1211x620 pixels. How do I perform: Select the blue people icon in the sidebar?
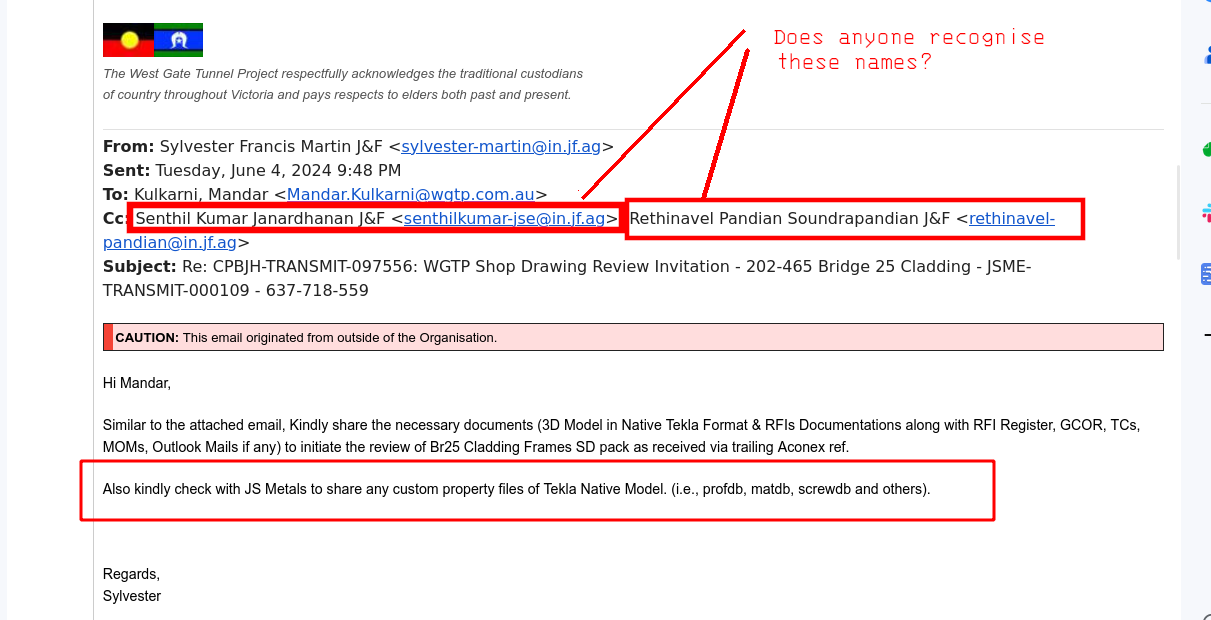[x=1206, y=55]
